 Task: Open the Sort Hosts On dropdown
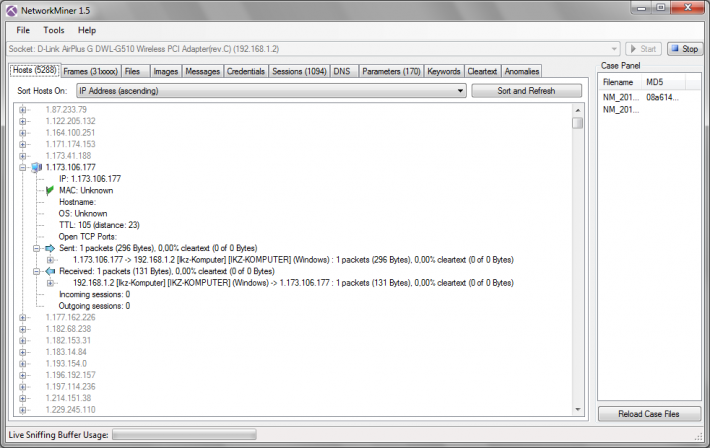pos(271,91)
